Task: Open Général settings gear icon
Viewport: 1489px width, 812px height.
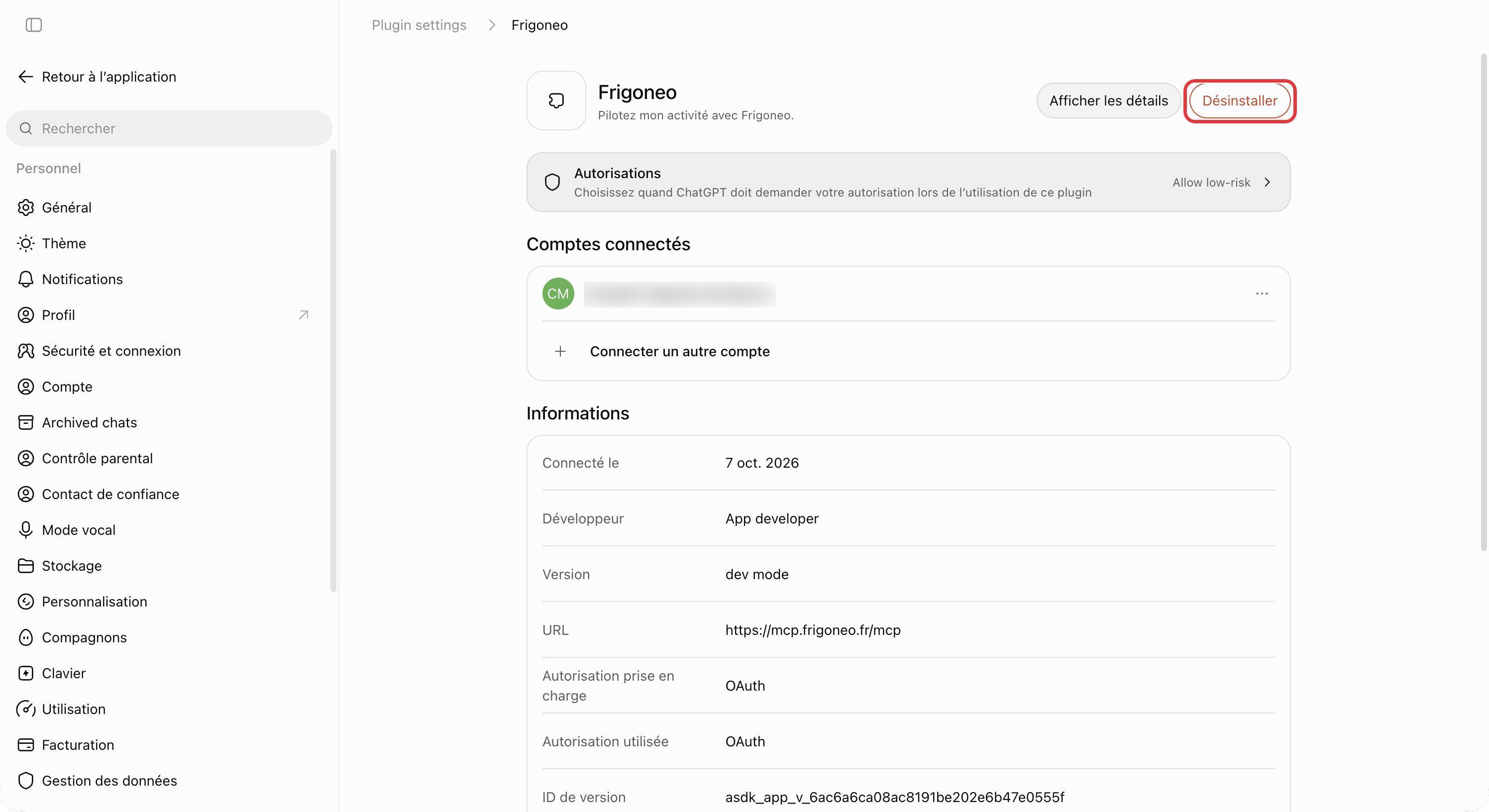Action: [x=25, y=207]
